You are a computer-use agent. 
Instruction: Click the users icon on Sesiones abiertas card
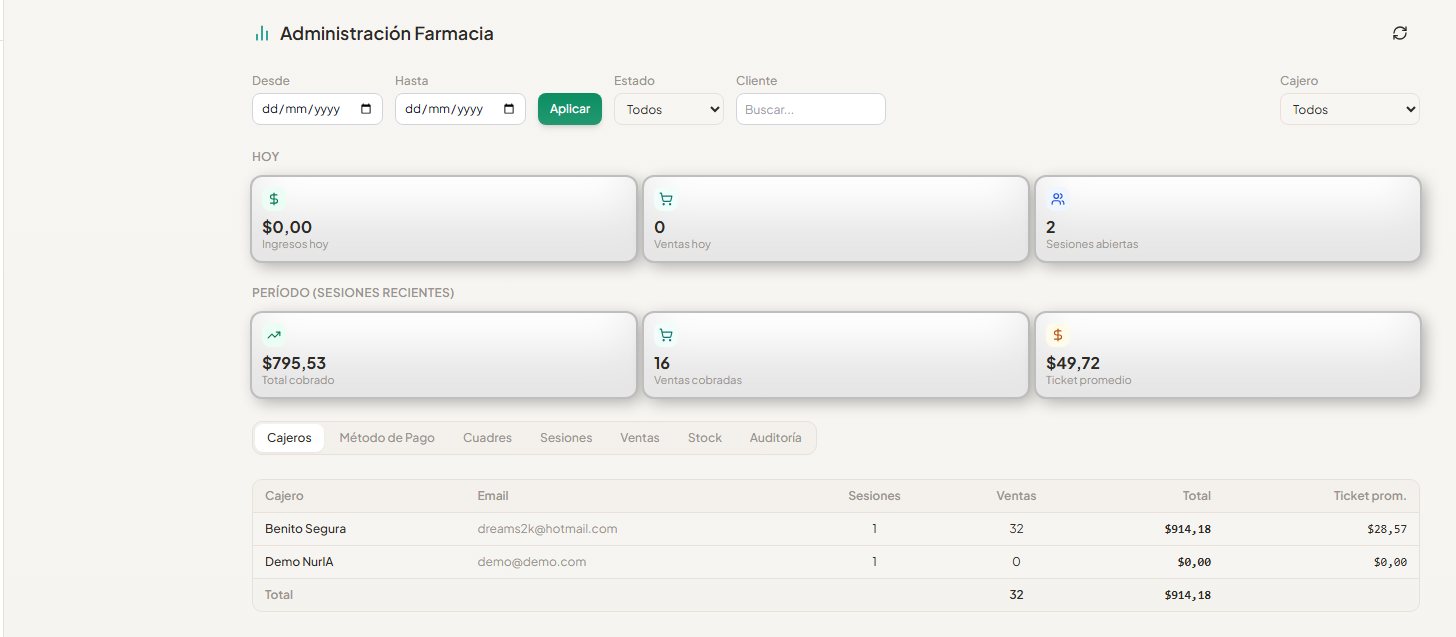point(1058,199)
